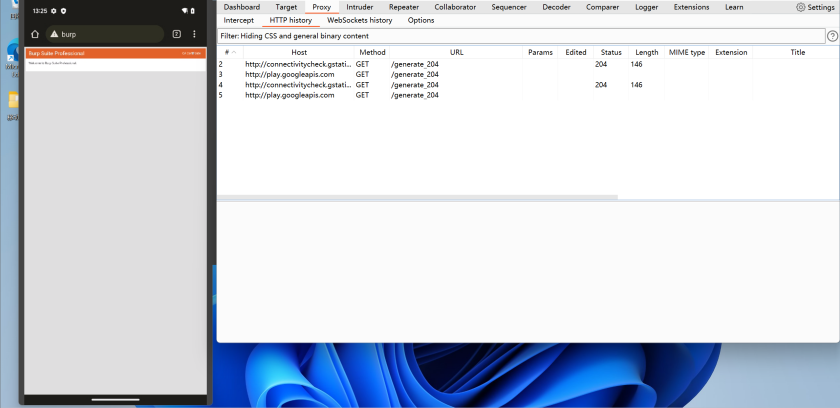Image resolution: width=840 pixels, height=408 pixels.
Task: Go to the Repeater tab
Action: [x=404, y=7]
